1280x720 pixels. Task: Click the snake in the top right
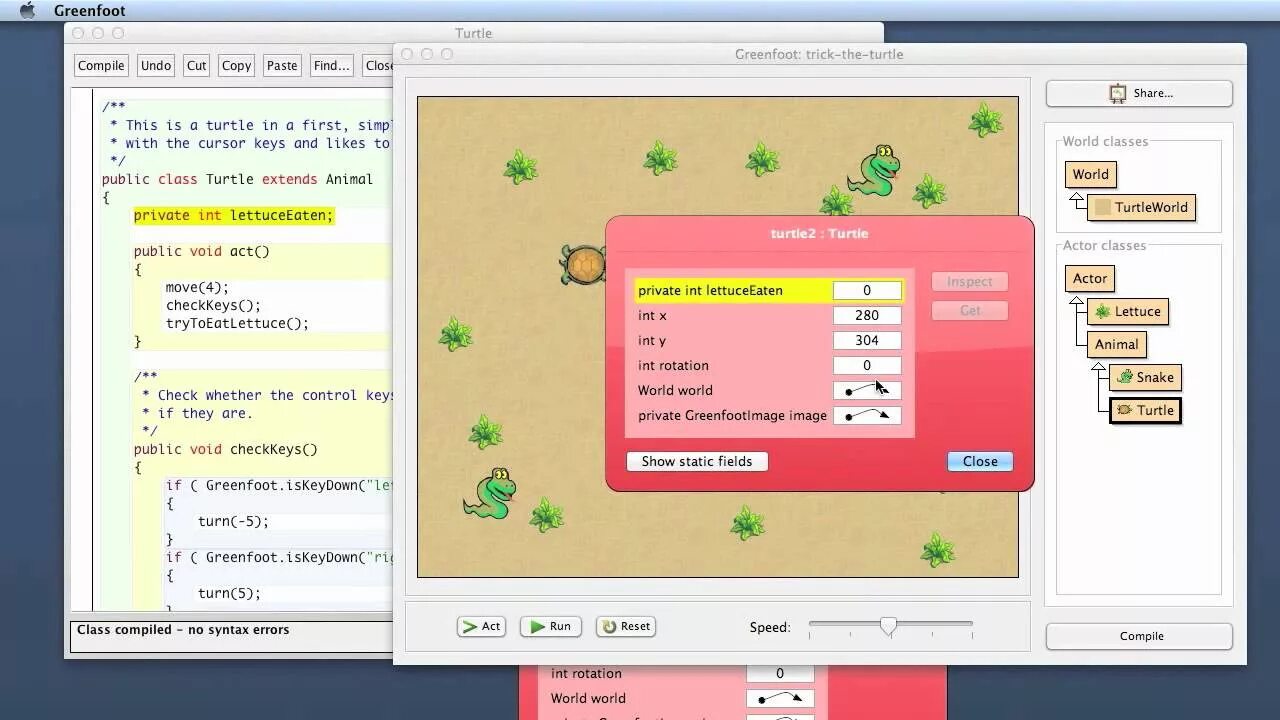(875, 171)
